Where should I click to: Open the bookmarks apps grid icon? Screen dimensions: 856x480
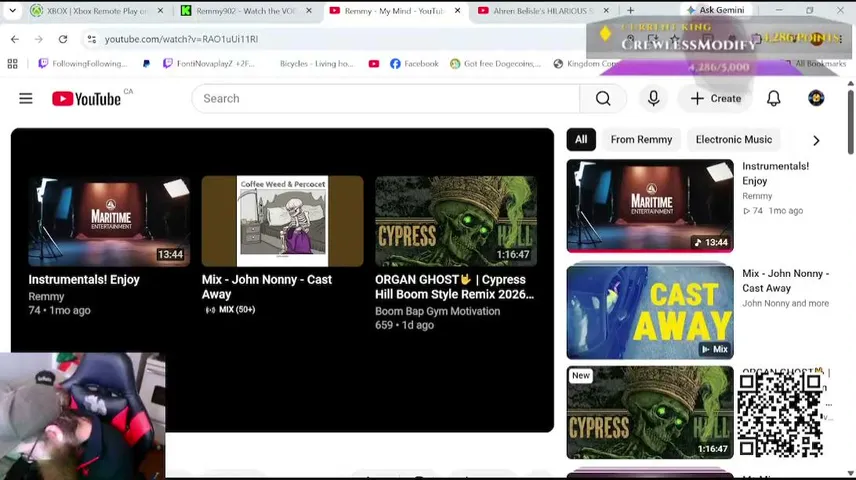click(x=13, y=64)
